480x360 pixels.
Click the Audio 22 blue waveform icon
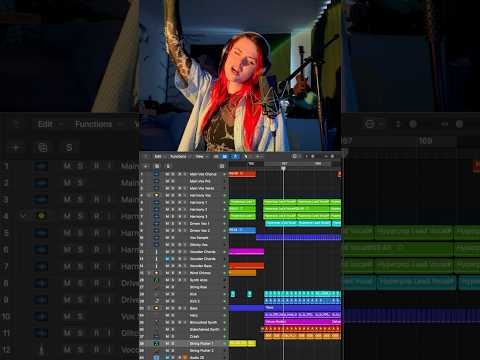(x=156, y=357)
